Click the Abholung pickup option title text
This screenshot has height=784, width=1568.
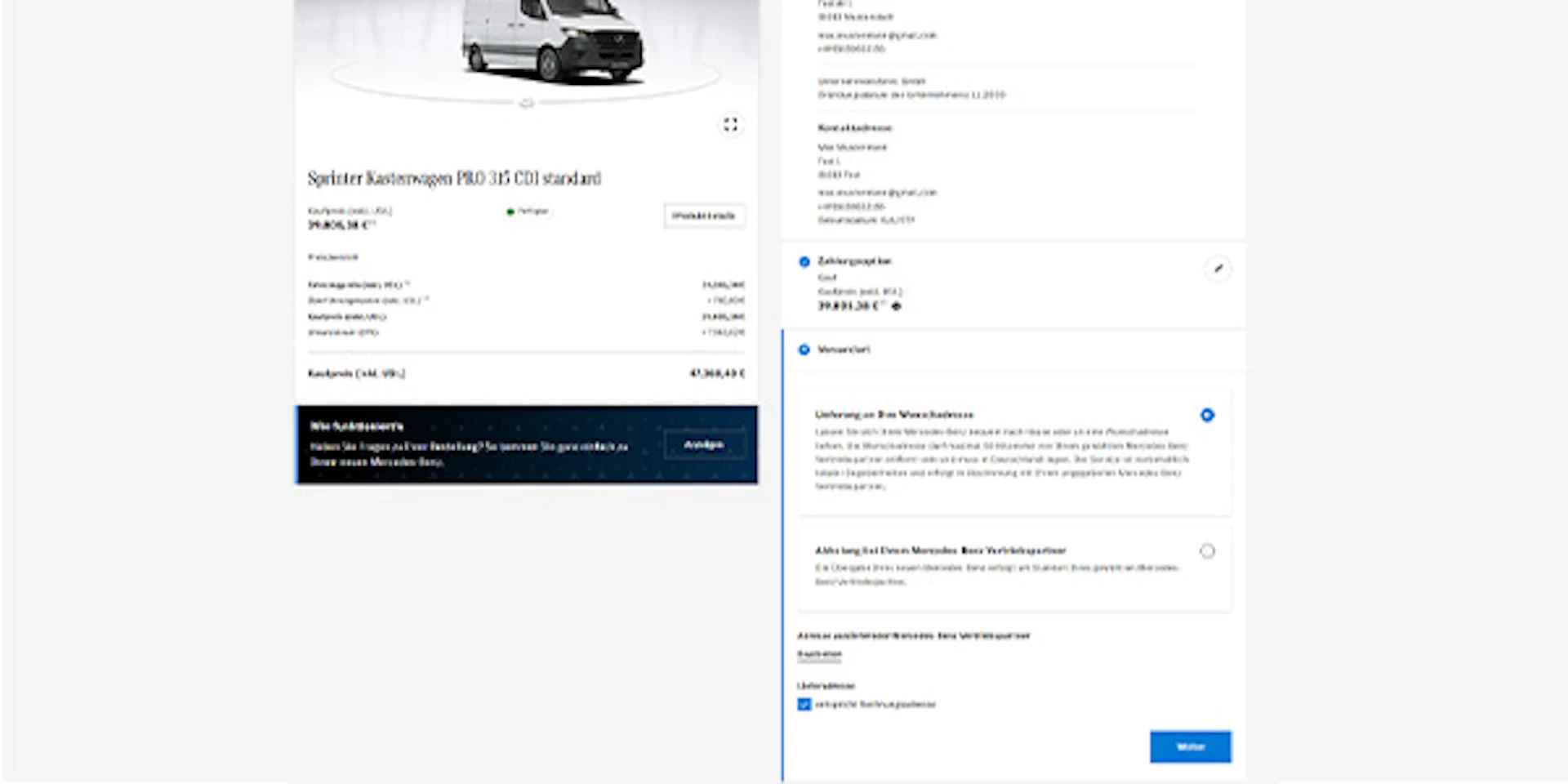[940, 551]
